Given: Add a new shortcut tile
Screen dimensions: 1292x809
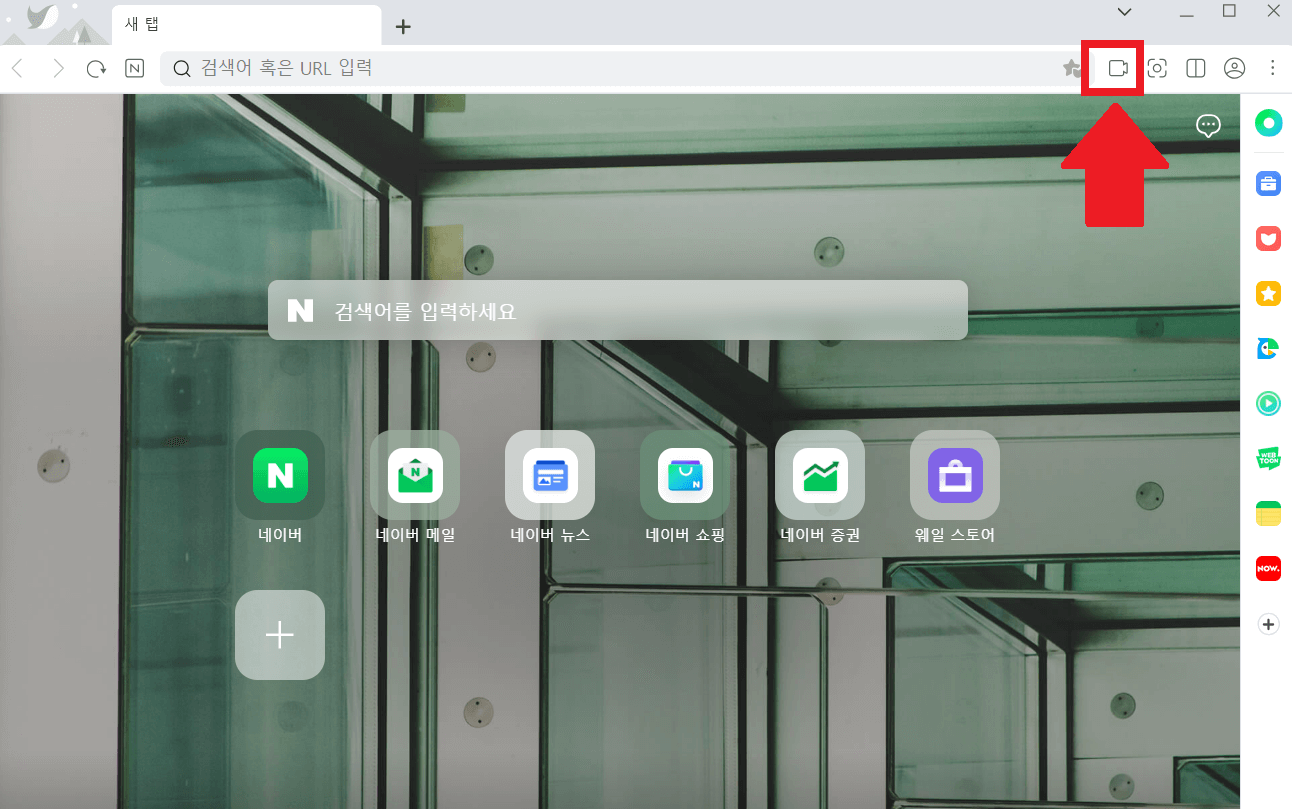Looking at the screenshot, I should (280, 635).
